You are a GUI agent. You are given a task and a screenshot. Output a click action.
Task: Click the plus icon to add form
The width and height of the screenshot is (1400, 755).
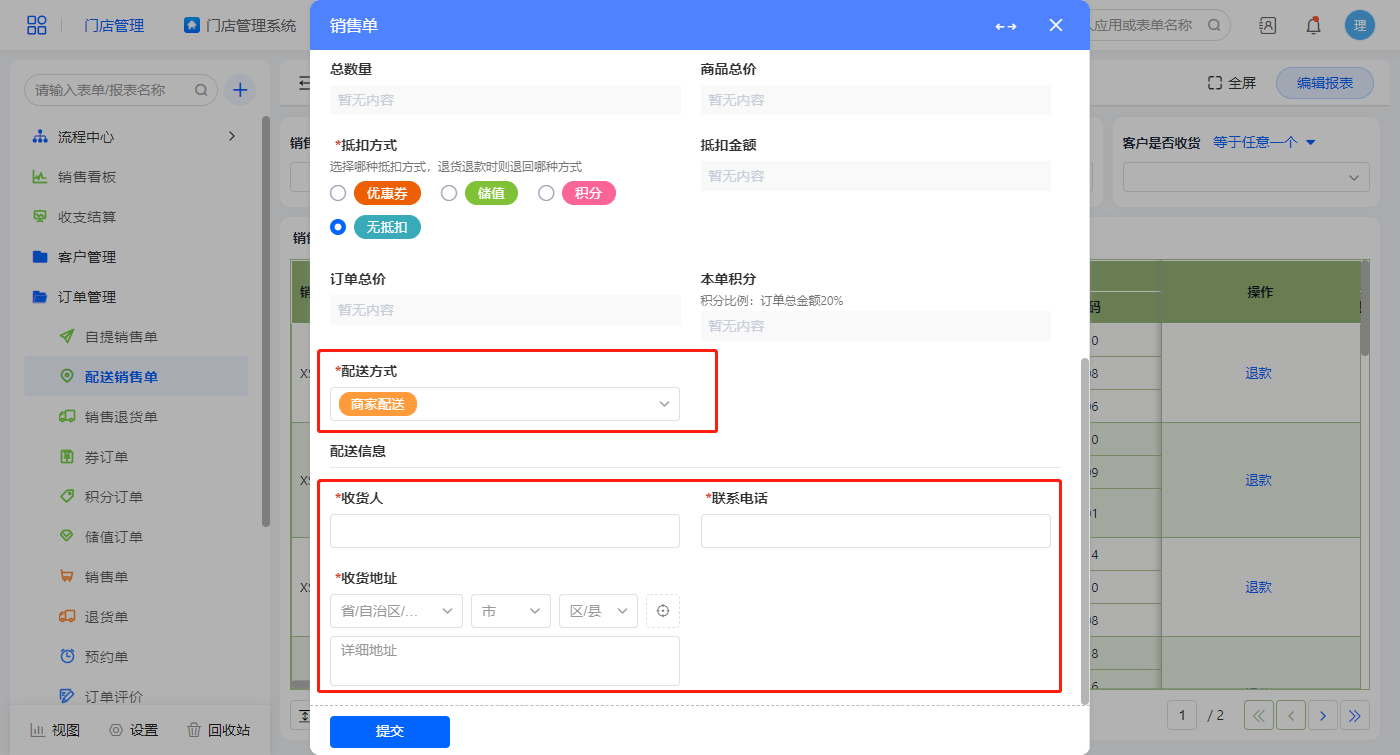tap(240, 90)
